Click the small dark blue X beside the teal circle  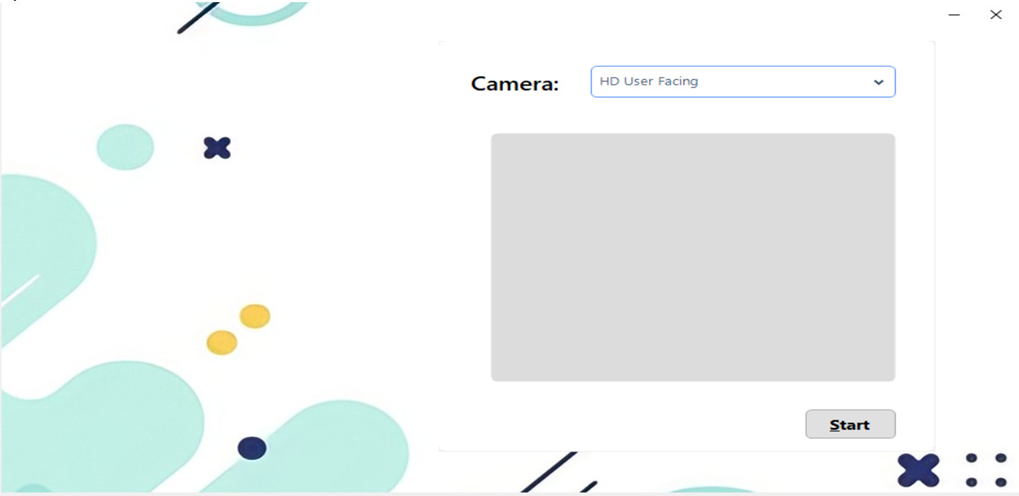tap(217, 148)
